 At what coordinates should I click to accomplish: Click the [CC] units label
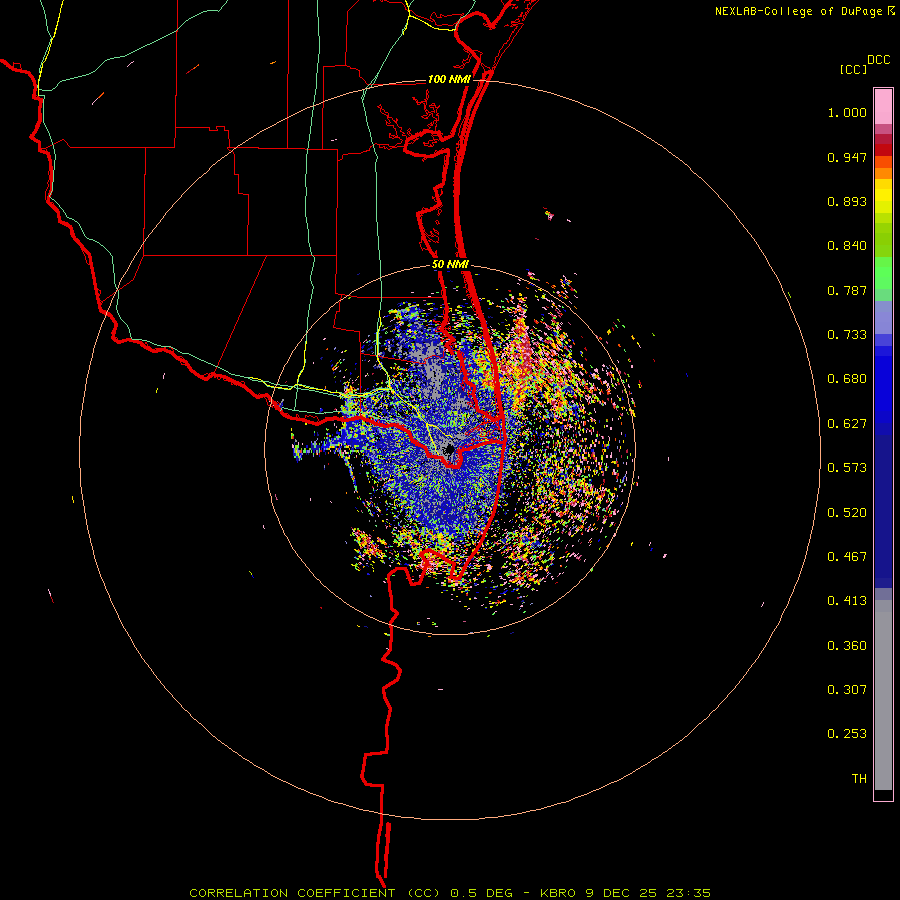pos(854,69)
